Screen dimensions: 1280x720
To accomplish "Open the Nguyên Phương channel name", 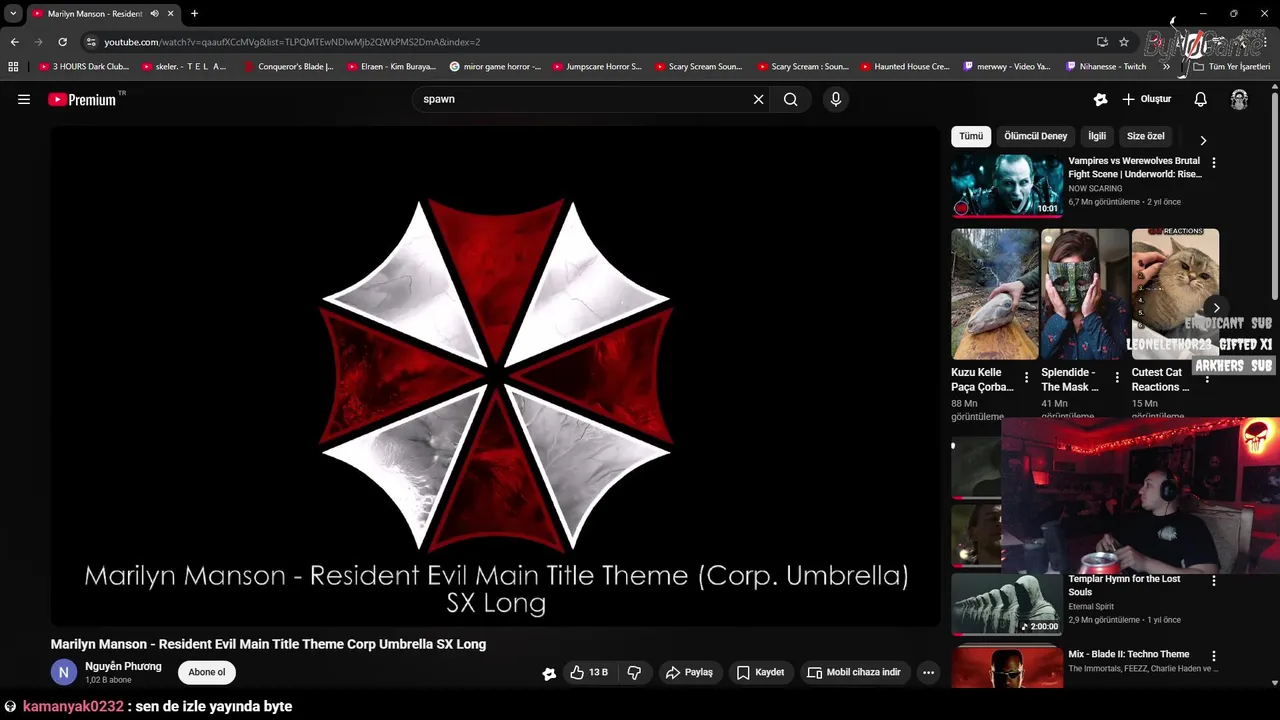I will point(123,666).
